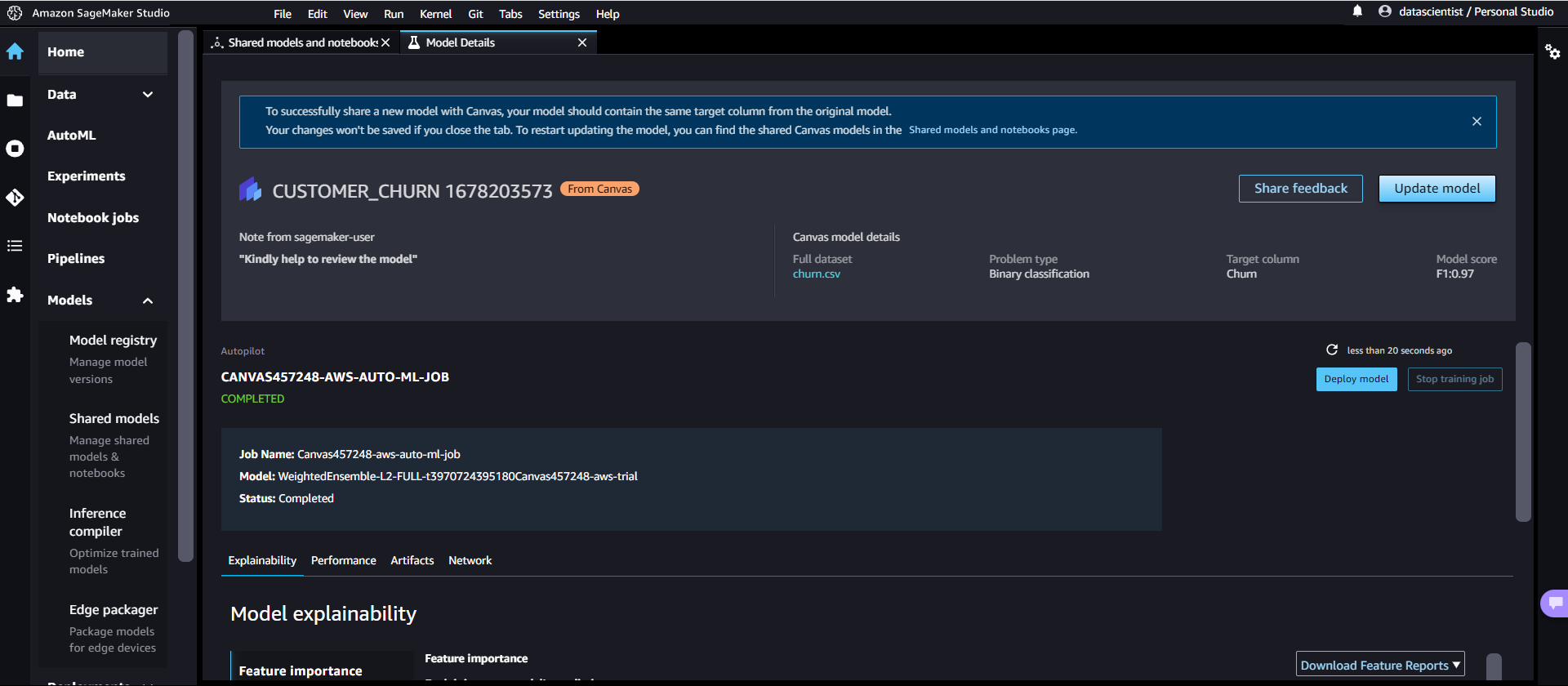This screenshot has width=1568, height=686.
Task: Select the Explainability tab
Action: click(x=262, y=560)
